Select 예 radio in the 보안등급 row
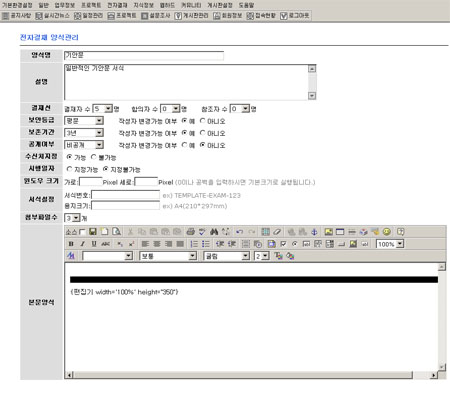This screenshot has height=399, width=450. [x=184, y=121]
